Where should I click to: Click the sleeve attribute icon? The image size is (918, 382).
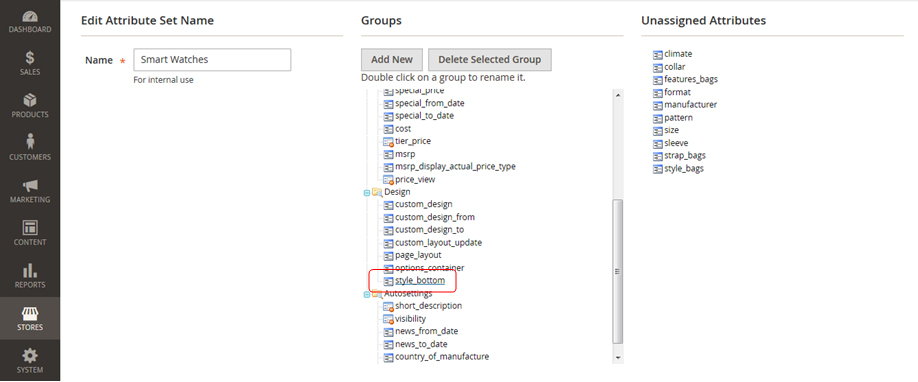[x=657, y=144]
